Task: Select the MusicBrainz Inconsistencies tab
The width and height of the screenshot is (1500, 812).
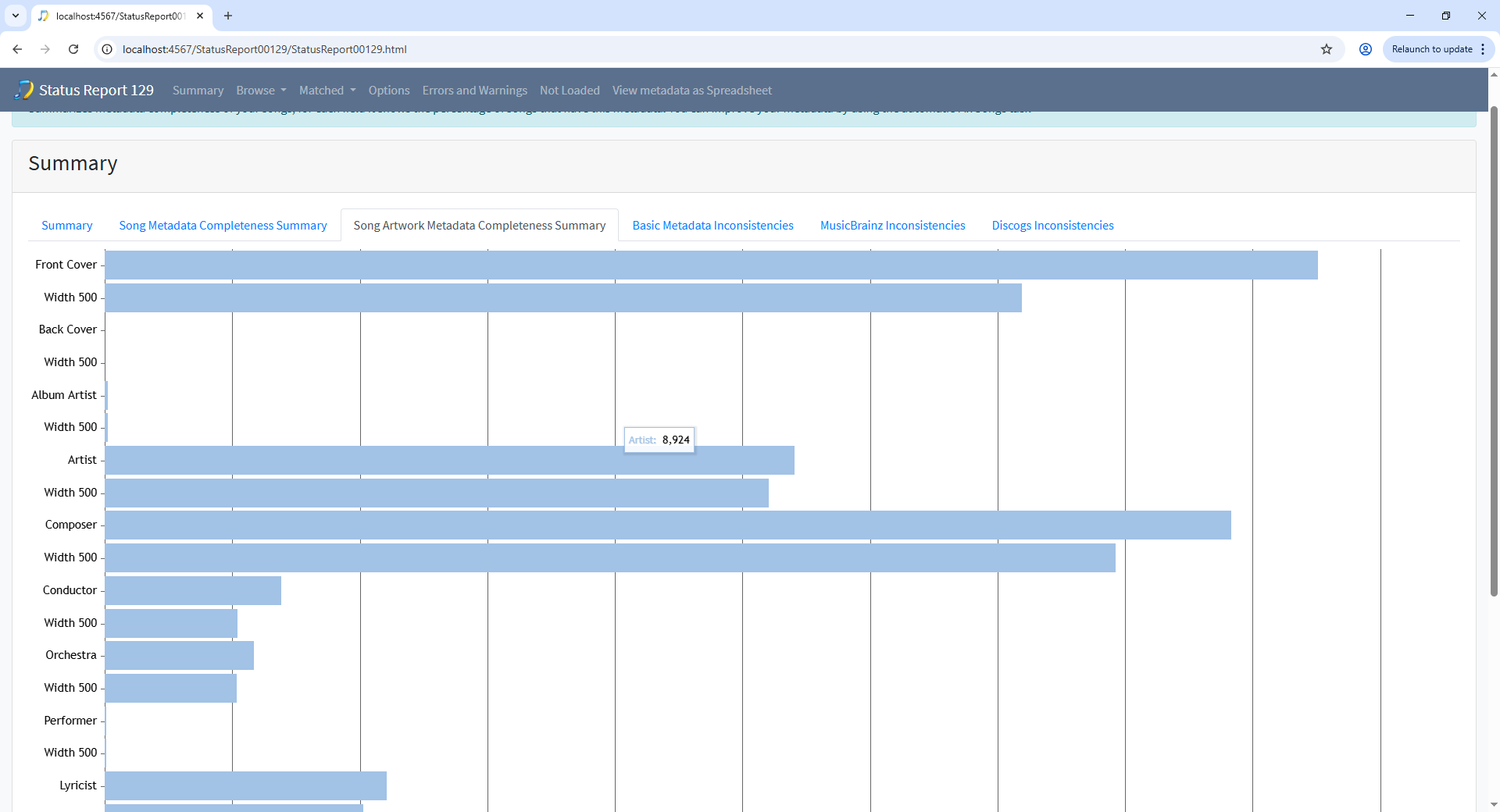Action: point(892,226)
